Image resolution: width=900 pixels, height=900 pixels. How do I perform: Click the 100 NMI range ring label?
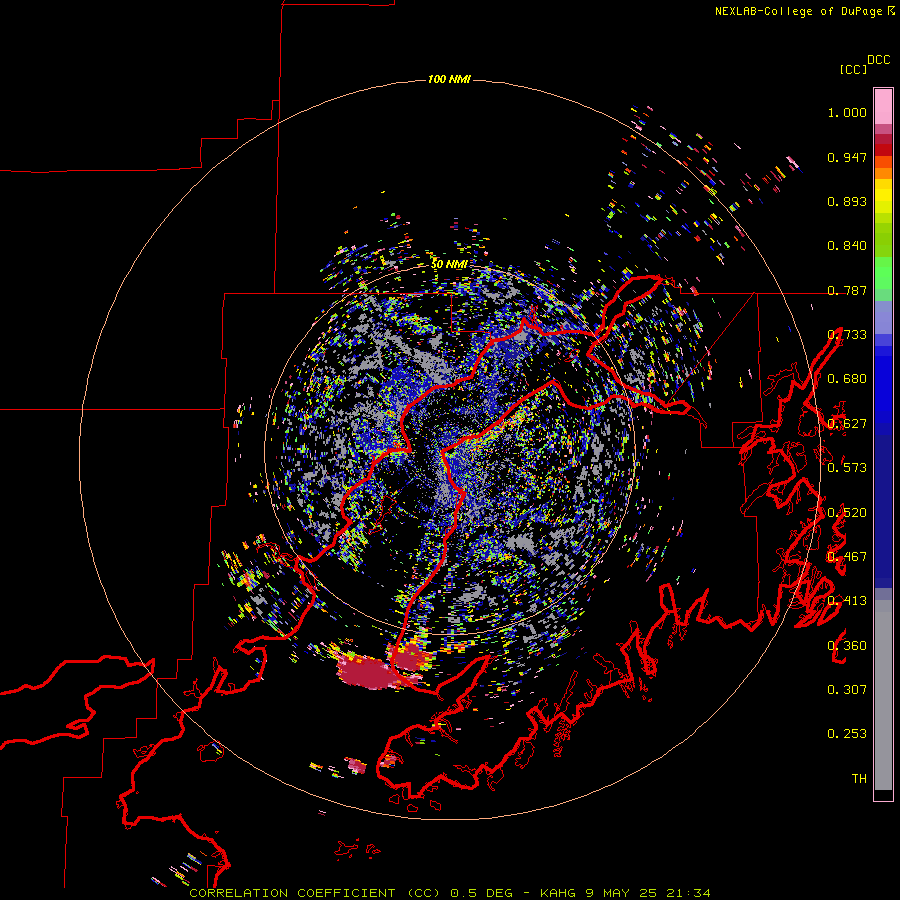point(449,79)
